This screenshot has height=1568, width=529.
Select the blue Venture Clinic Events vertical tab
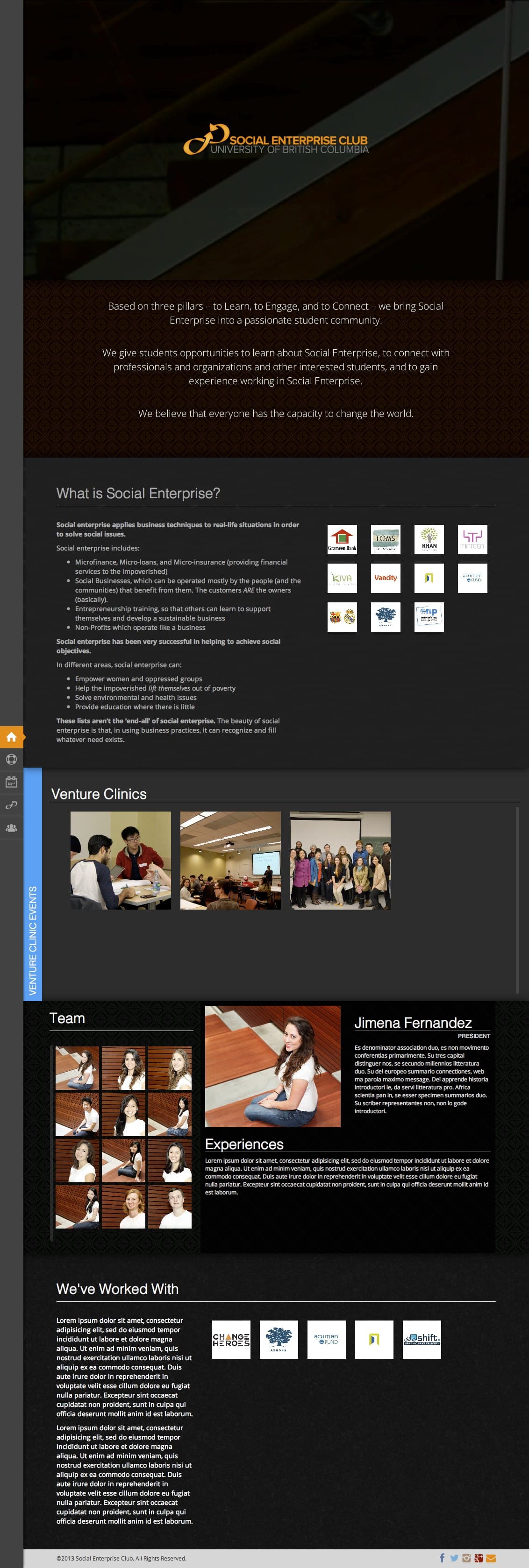tap(33, 884)
